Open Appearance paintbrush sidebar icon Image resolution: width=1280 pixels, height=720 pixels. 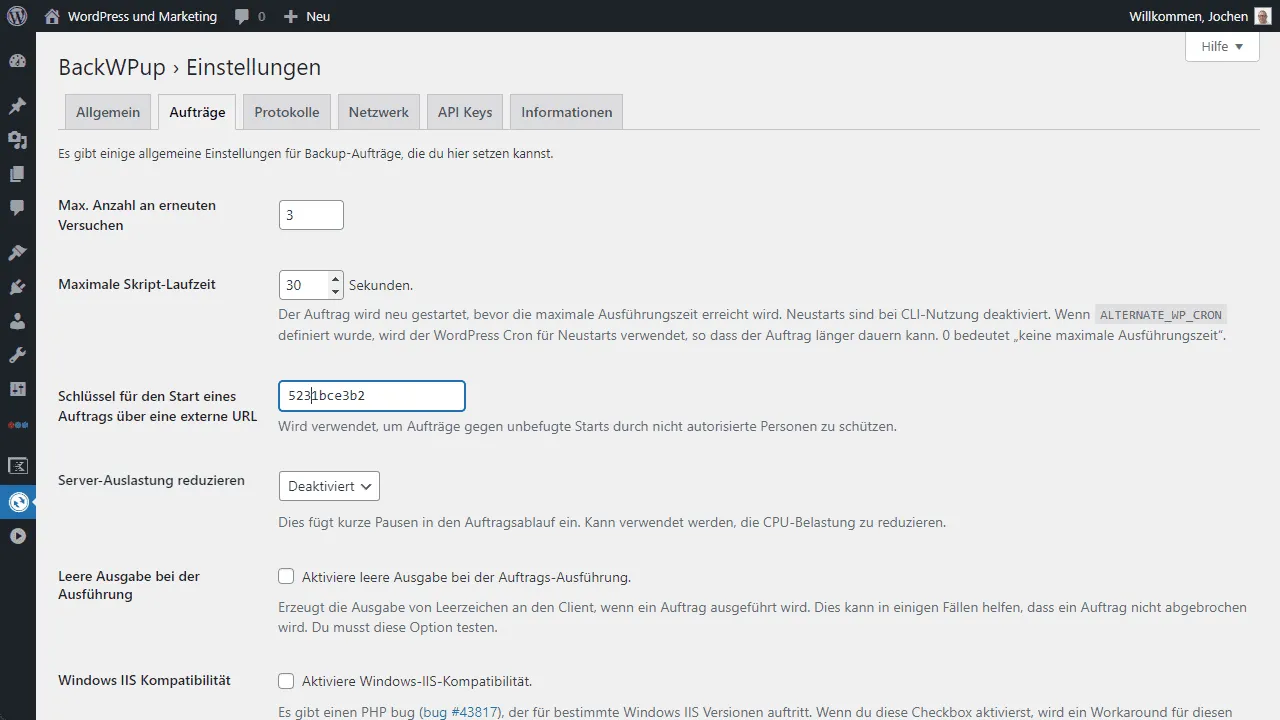17,253
